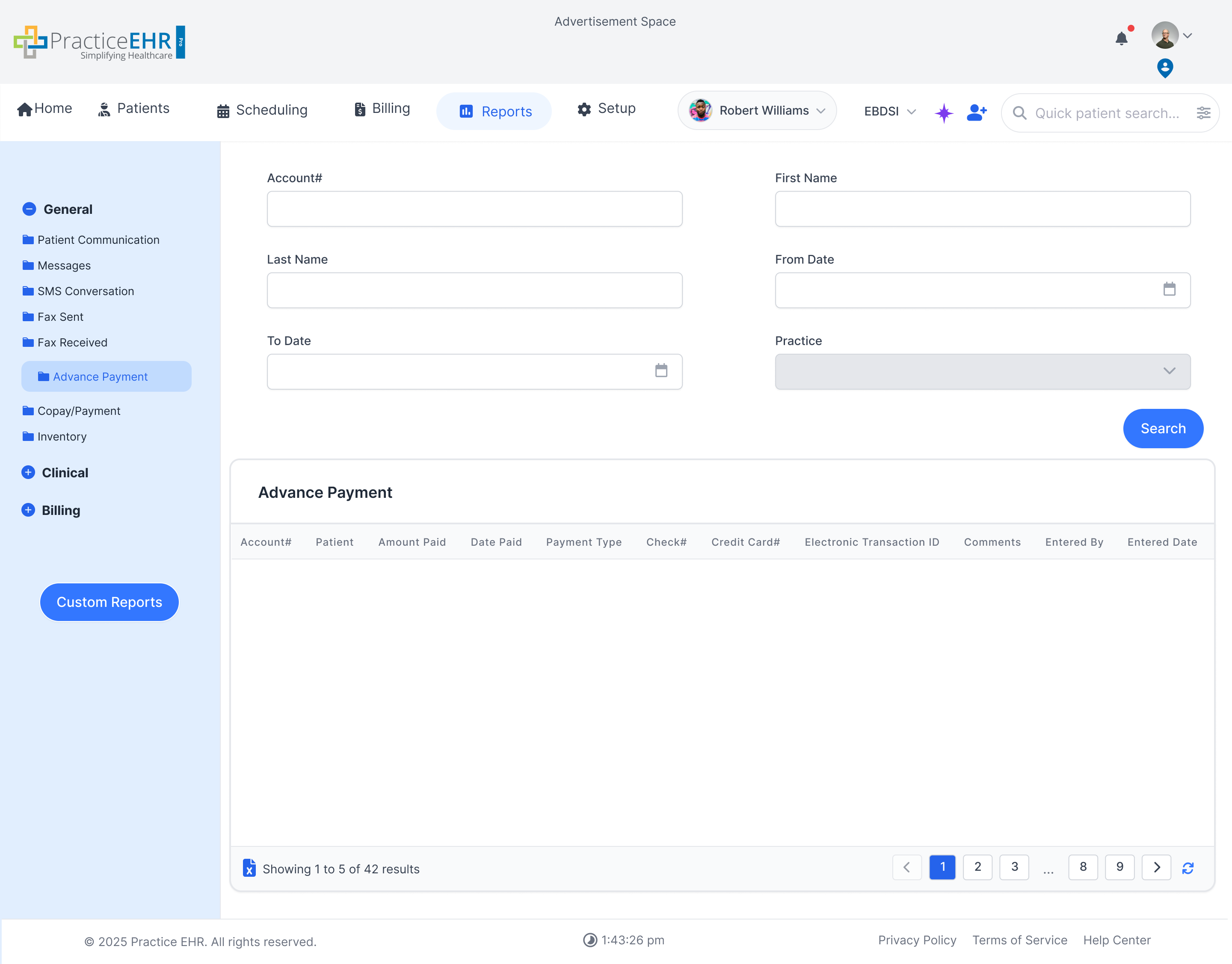Open the Scheduling tab

point(263,110)
